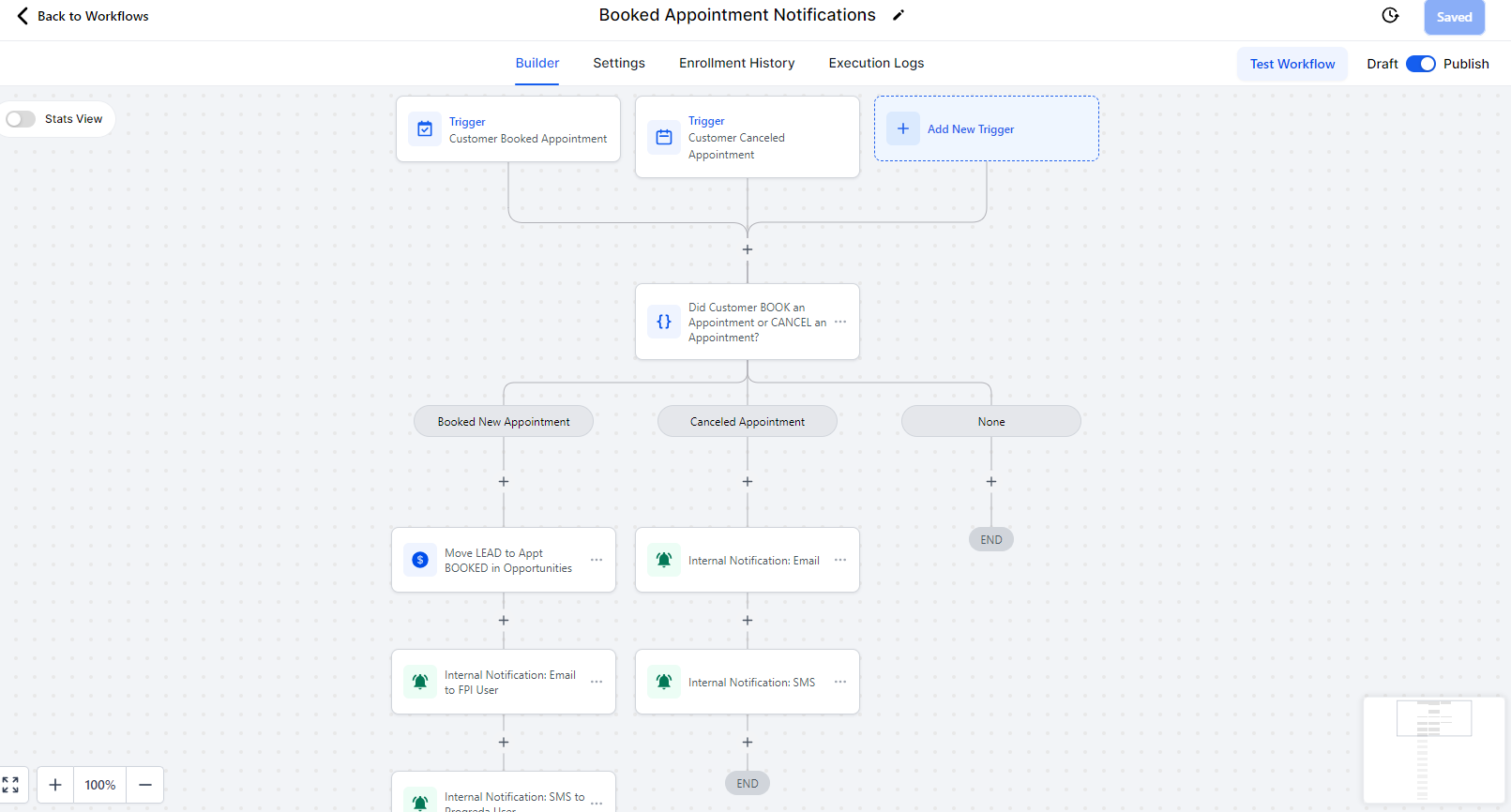Toggle Stats View switch

point(21,119)
